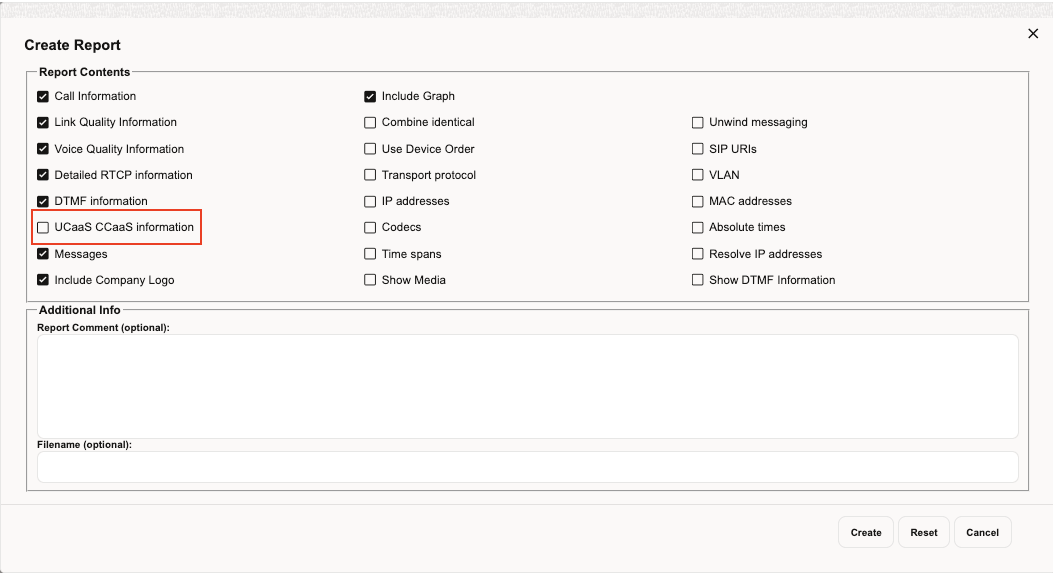1053x580 pixels.
Task: Disable Link Quality Information
Action: 43,122
